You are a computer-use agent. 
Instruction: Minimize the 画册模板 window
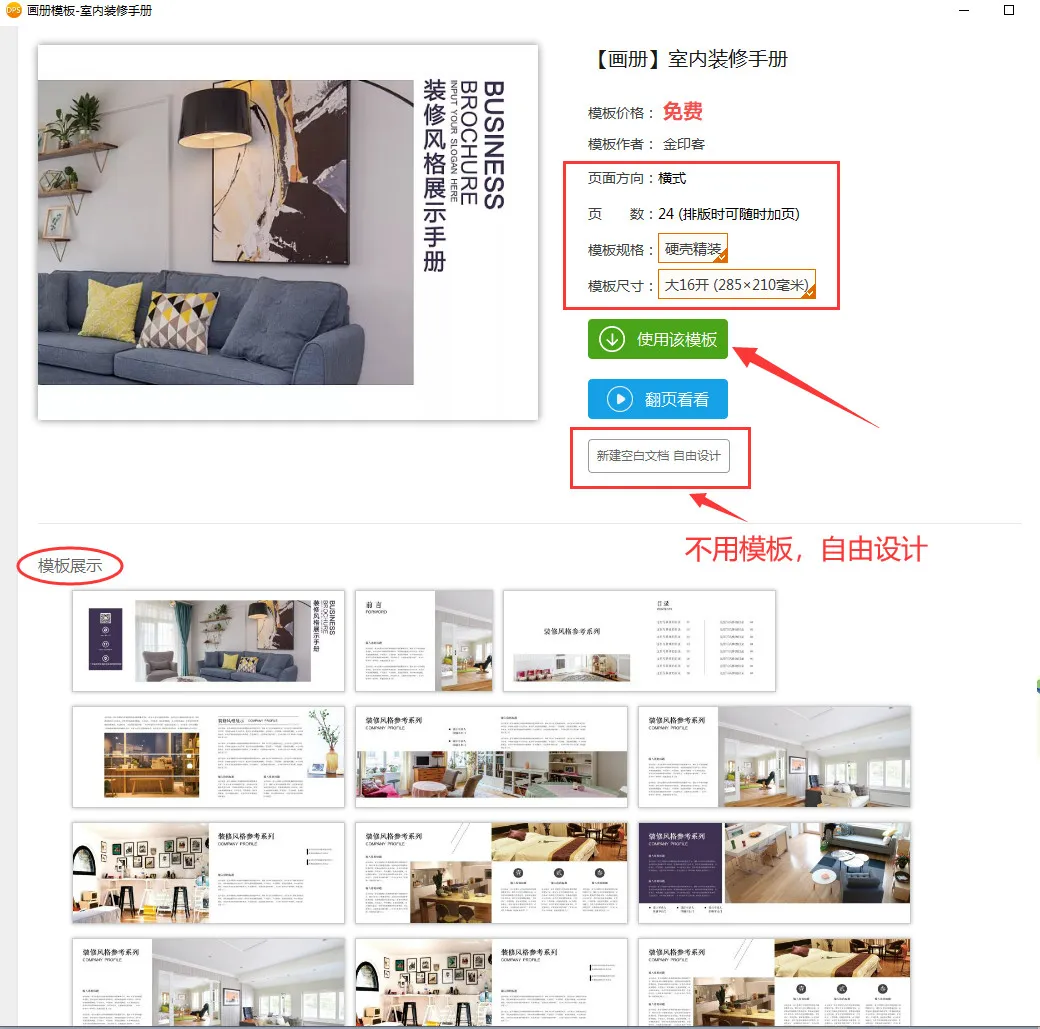tap(964, 11)
